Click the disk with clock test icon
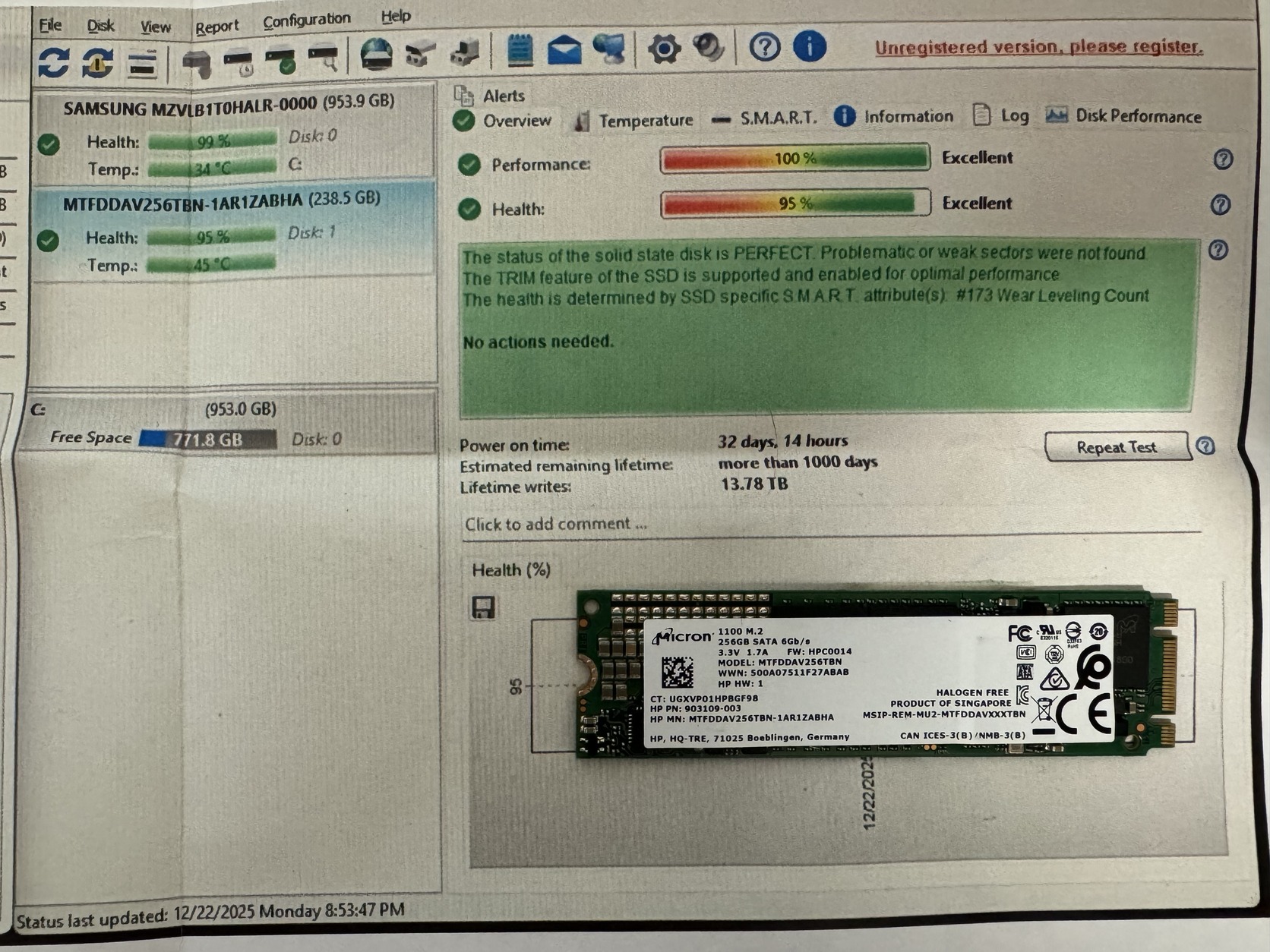The image size is (1270, 952). pyautogui.click(x=239, y=62)
